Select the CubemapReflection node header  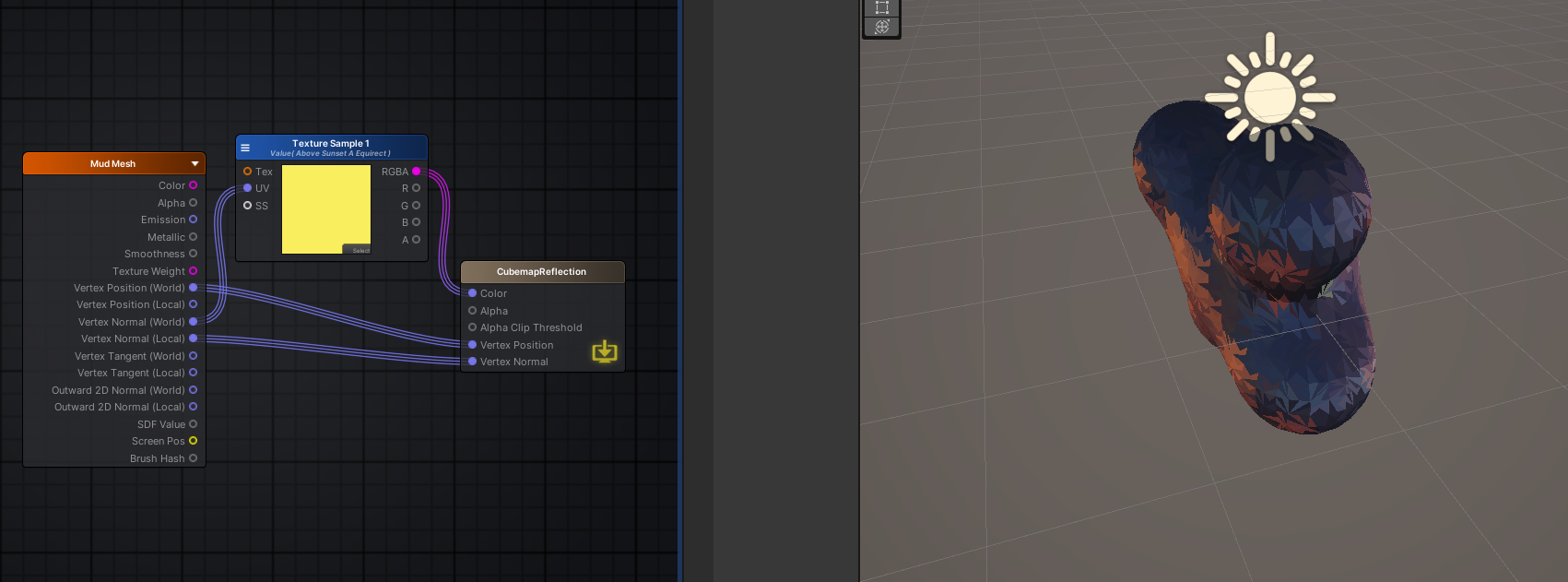[541, 272]
